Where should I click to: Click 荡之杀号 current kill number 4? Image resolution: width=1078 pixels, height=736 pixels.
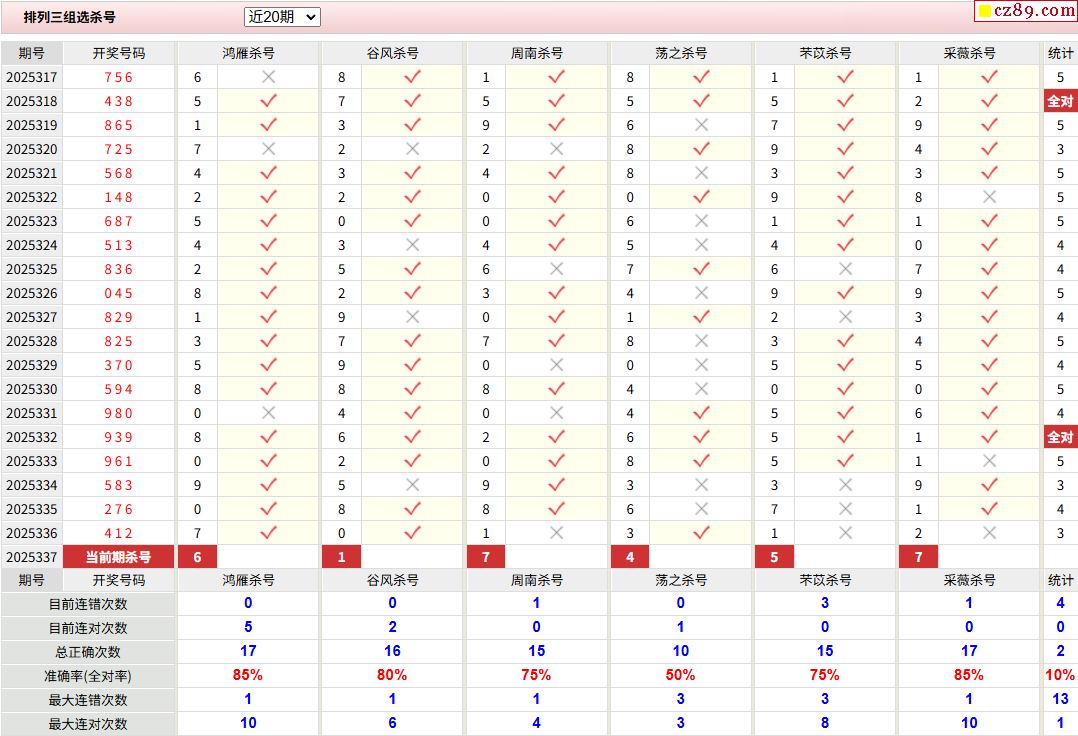(x=630, y=557)
